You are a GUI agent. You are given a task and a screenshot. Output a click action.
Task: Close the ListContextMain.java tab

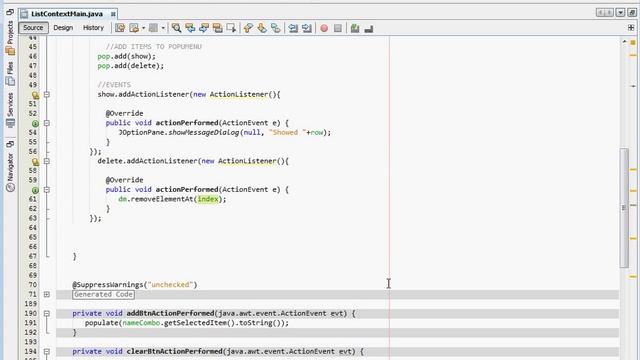tap(113, 14)
